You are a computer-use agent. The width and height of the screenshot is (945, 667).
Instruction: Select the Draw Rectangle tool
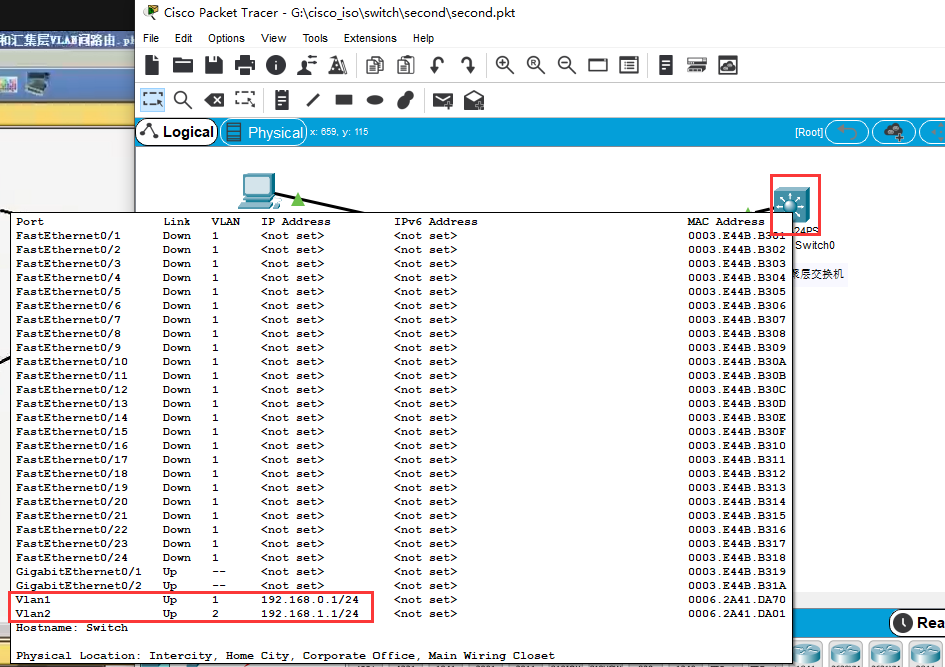[x=344, y=99]
